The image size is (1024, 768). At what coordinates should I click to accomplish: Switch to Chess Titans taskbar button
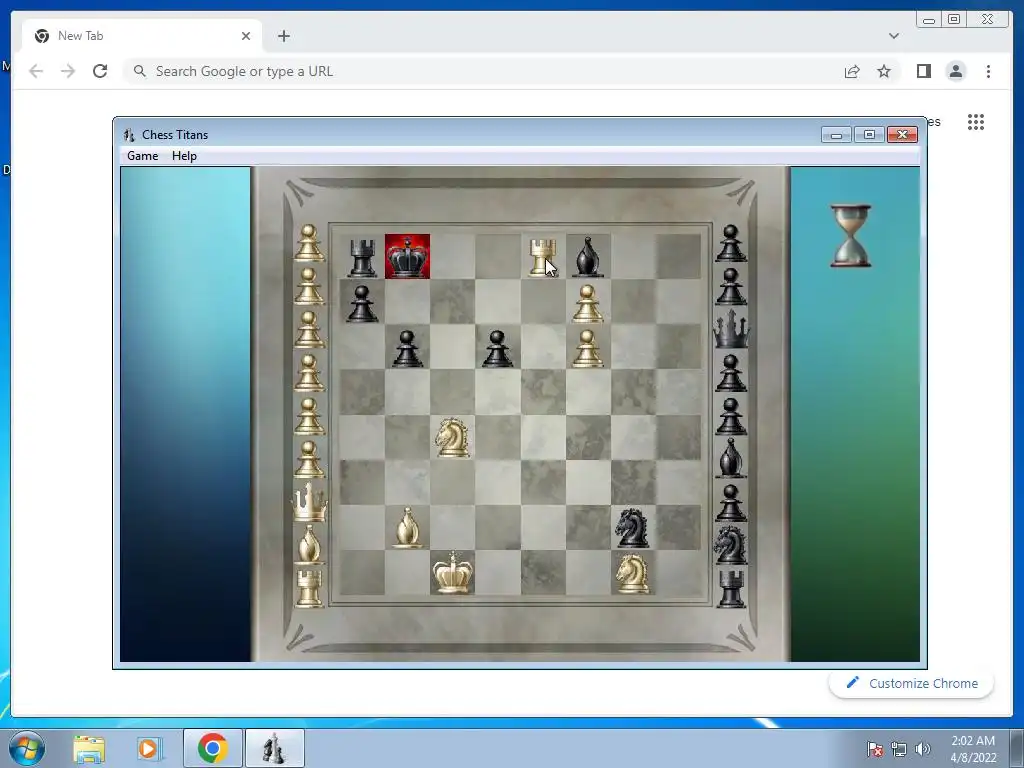pos(274,748)
